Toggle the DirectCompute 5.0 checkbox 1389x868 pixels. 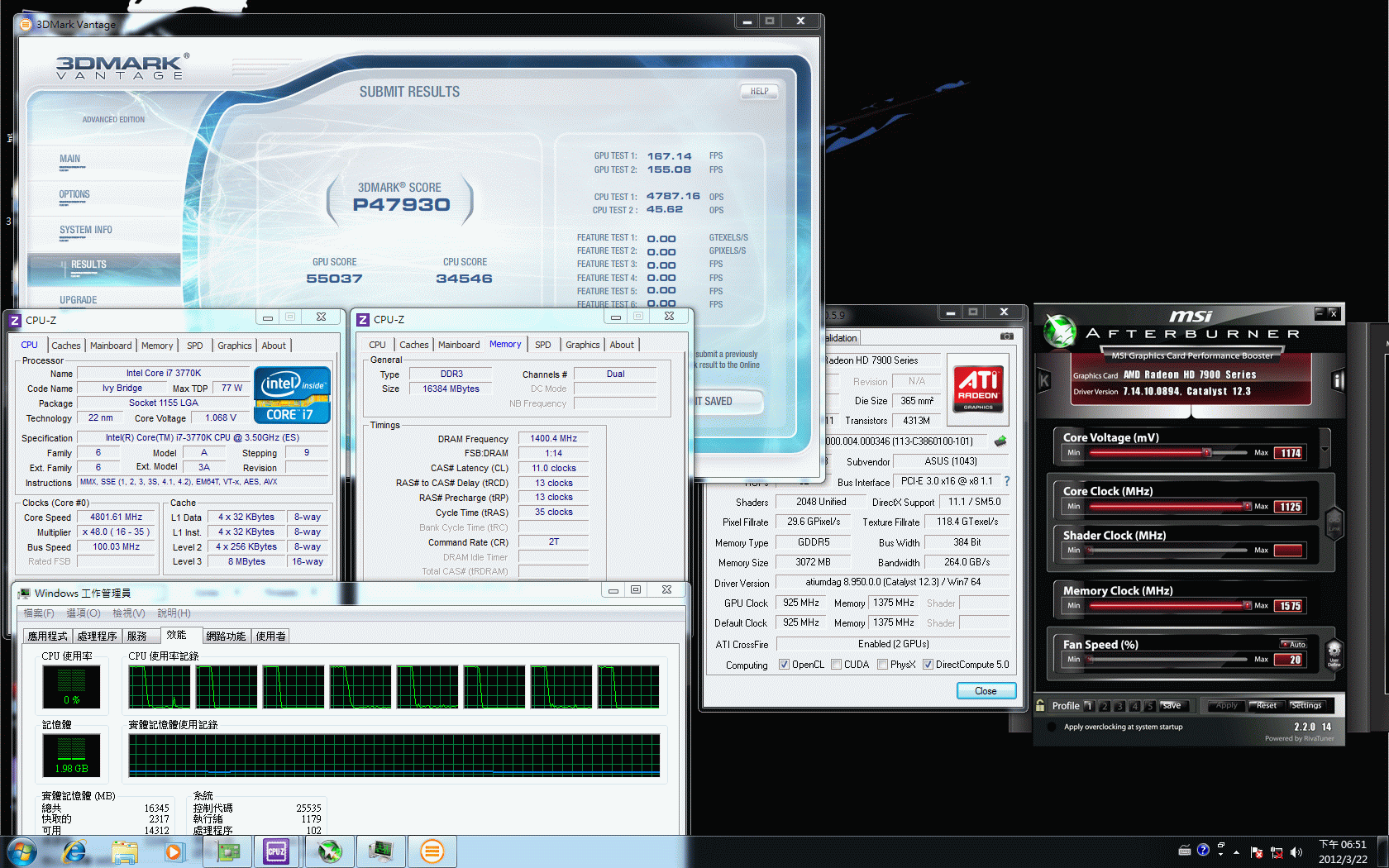click(928, 665)
